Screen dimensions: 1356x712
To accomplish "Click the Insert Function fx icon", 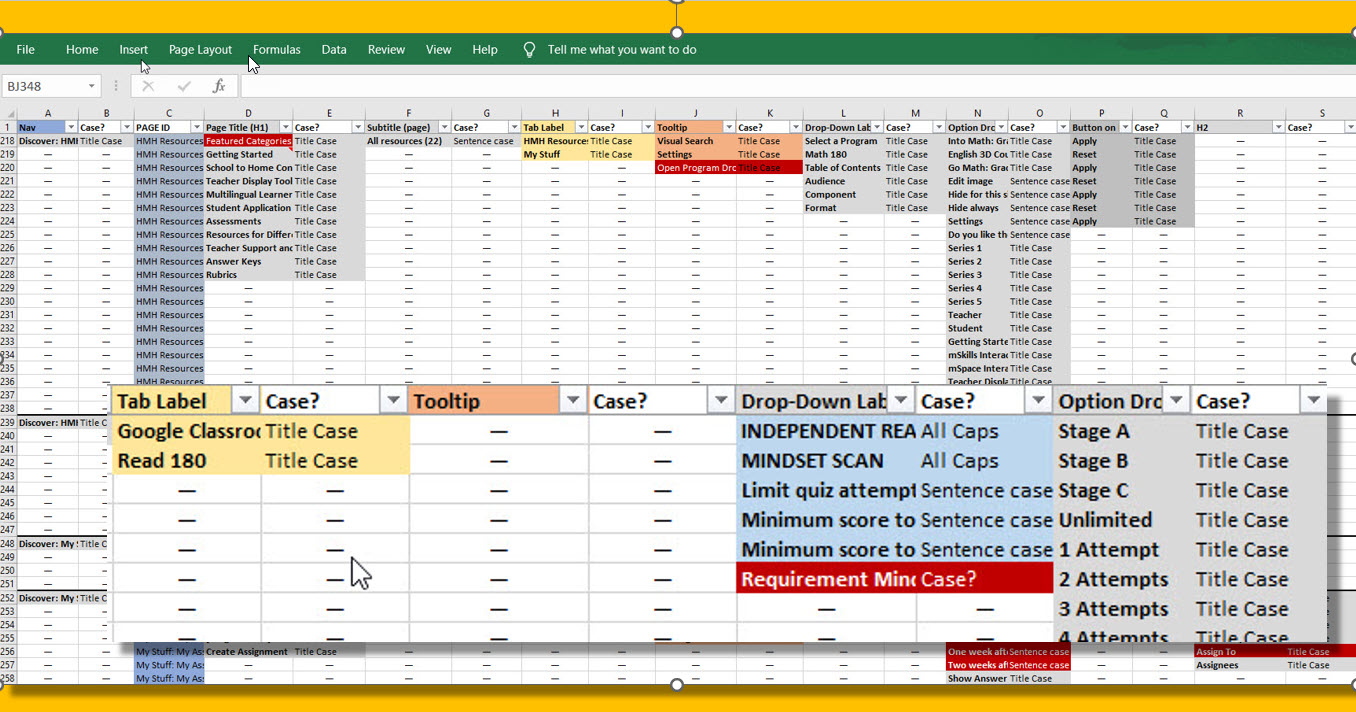I will 219,87.
